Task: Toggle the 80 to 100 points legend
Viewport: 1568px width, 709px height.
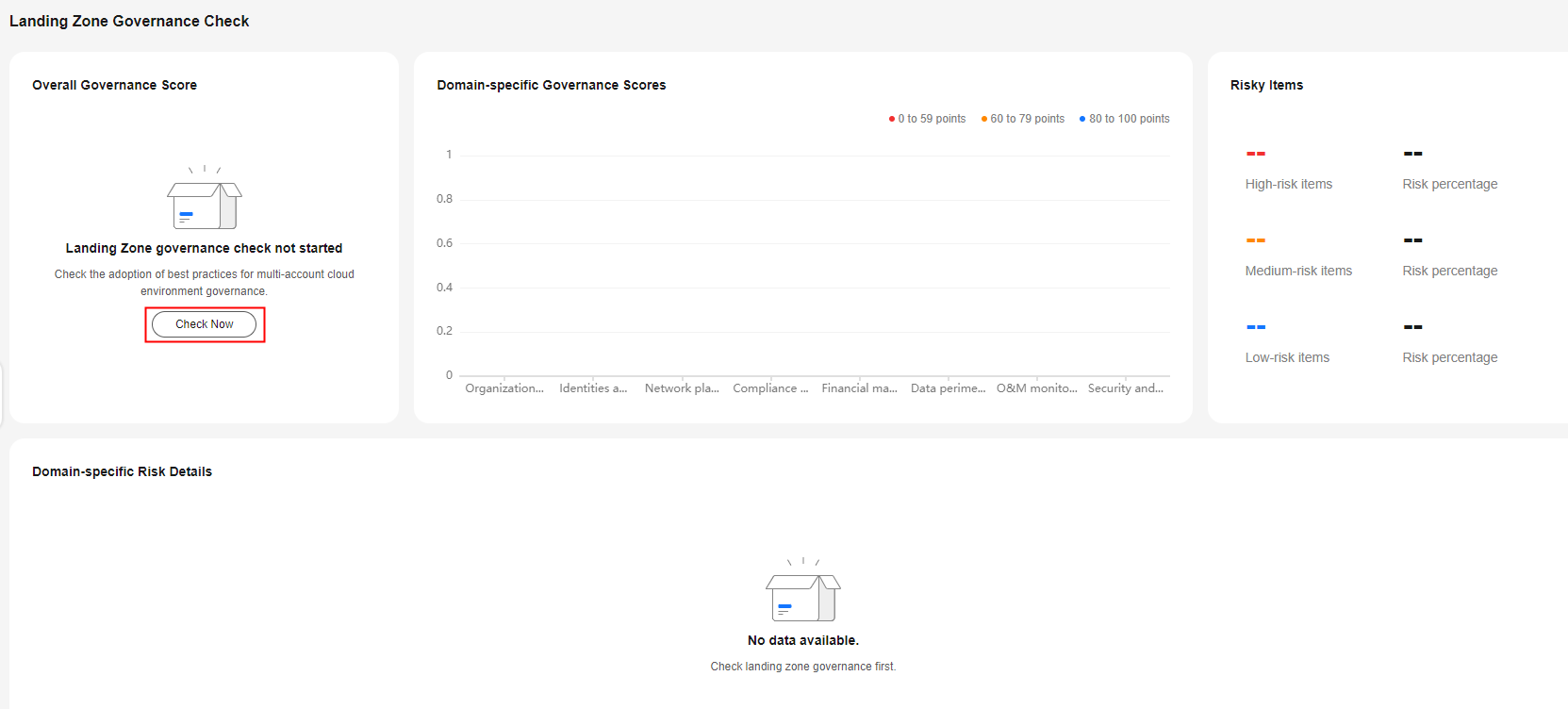Action: tap(1124, 119)
